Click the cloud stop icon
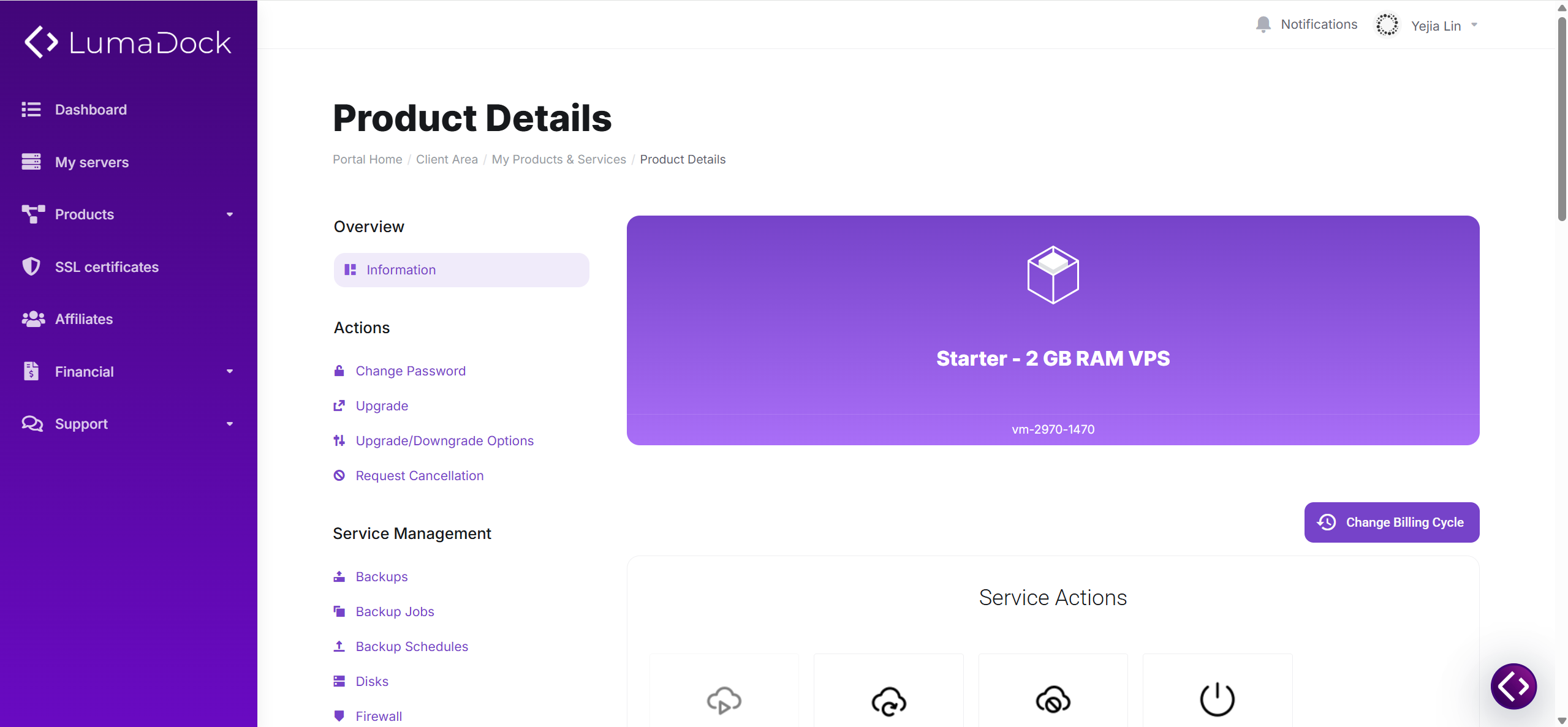 point(1053,701)
